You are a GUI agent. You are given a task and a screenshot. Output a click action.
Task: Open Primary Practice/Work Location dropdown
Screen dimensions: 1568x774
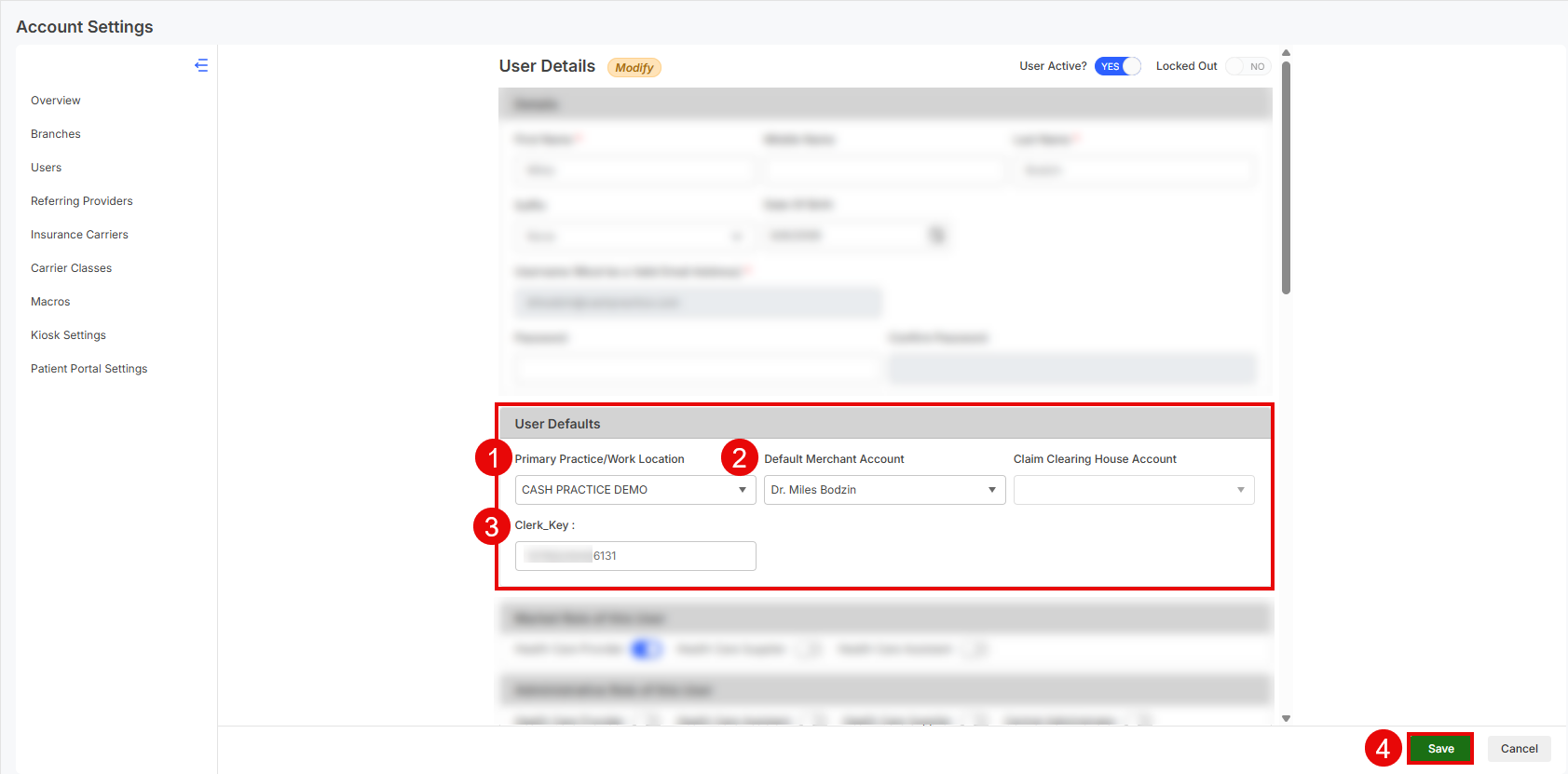[635, 490]
